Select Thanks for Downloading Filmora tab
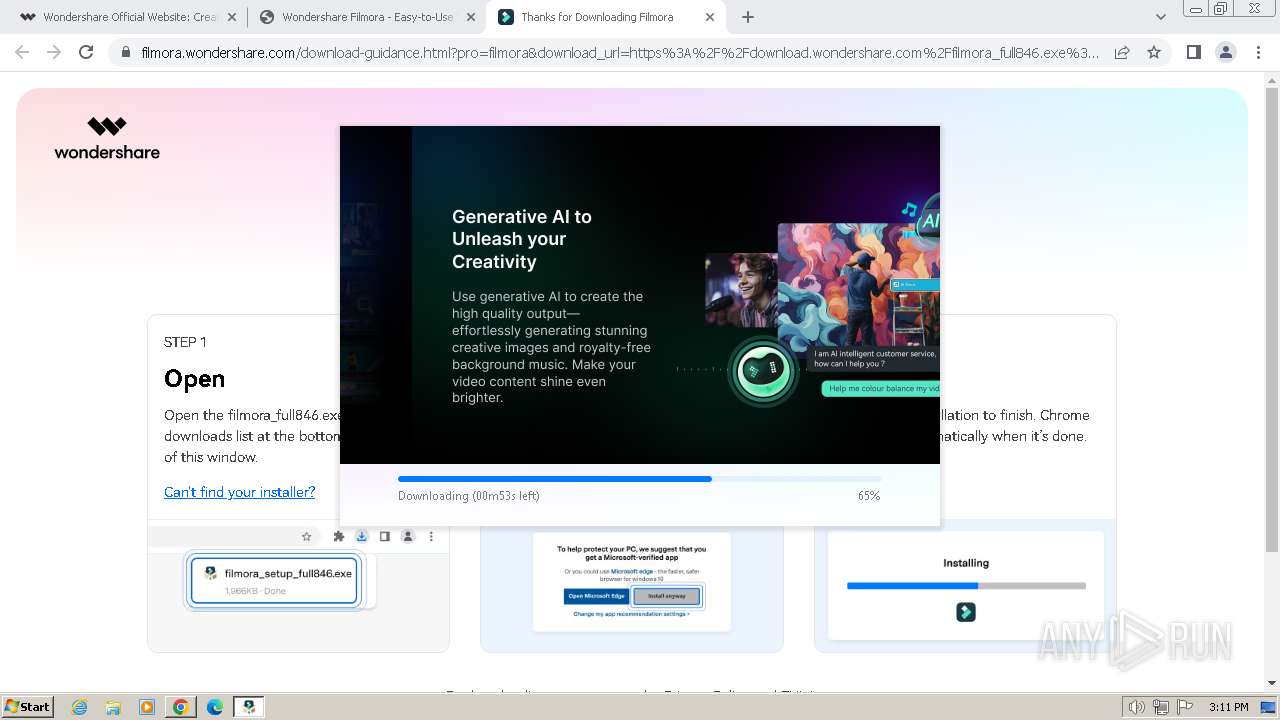The width and height of the screenshot is (1280, 720). pyautogui.click(x=606, y=17)
